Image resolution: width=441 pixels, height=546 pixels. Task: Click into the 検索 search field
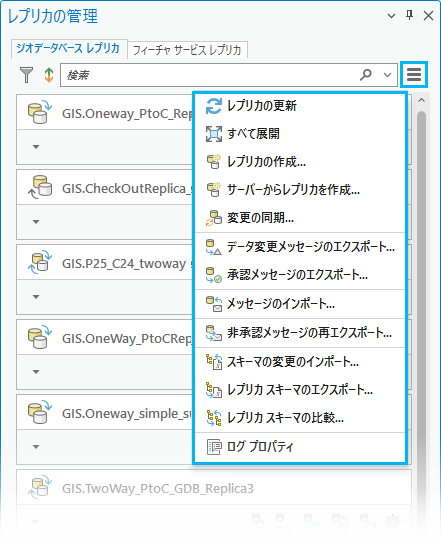coord(209,75)
